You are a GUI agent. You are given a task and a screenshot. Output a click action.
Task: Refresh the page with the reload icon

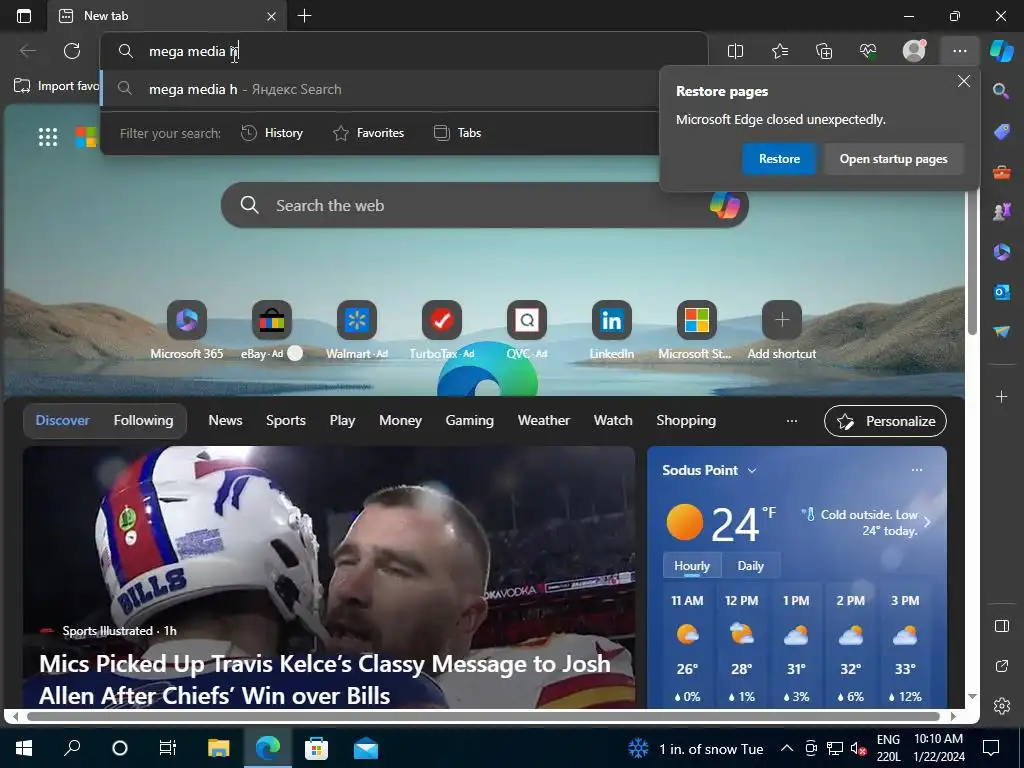pyautogui.click(x=72, y=51)
